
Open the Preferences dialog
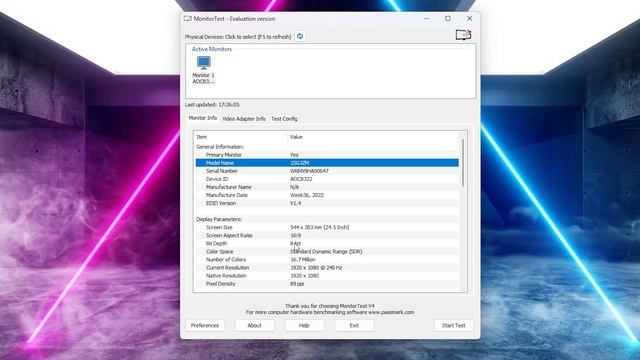(x=205, y=325)
